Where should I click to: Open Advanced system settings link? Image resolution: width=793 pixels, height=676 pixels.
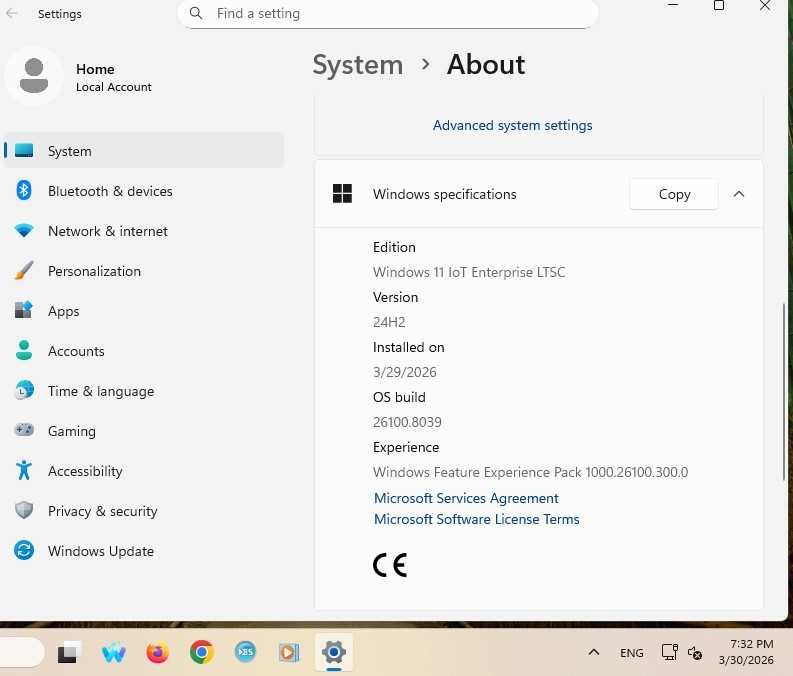coord(512,125)
